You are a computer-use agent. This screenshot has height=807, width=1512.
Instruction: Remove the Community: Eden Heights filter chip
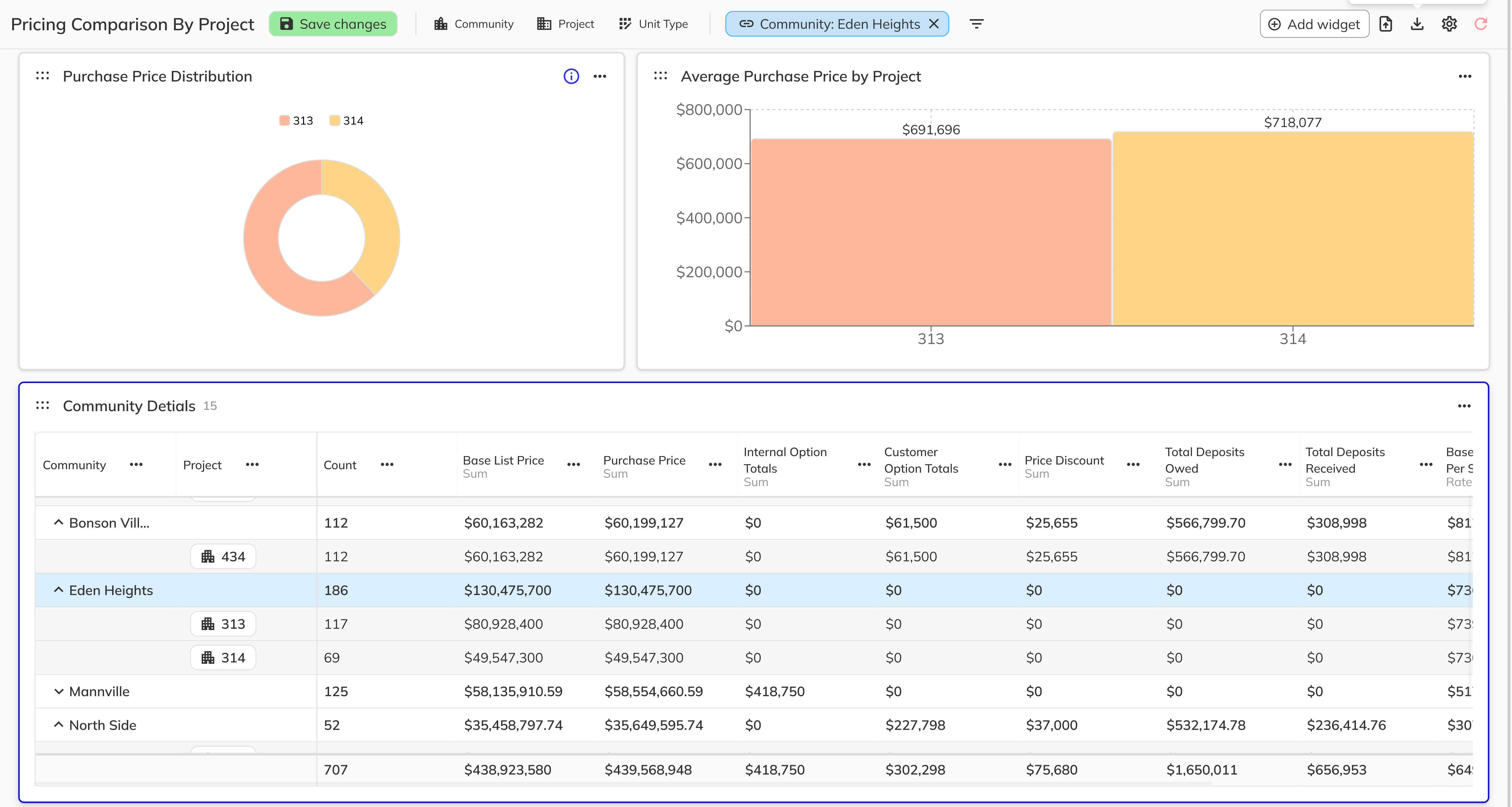pyautogui.click(x=933, y=24)
